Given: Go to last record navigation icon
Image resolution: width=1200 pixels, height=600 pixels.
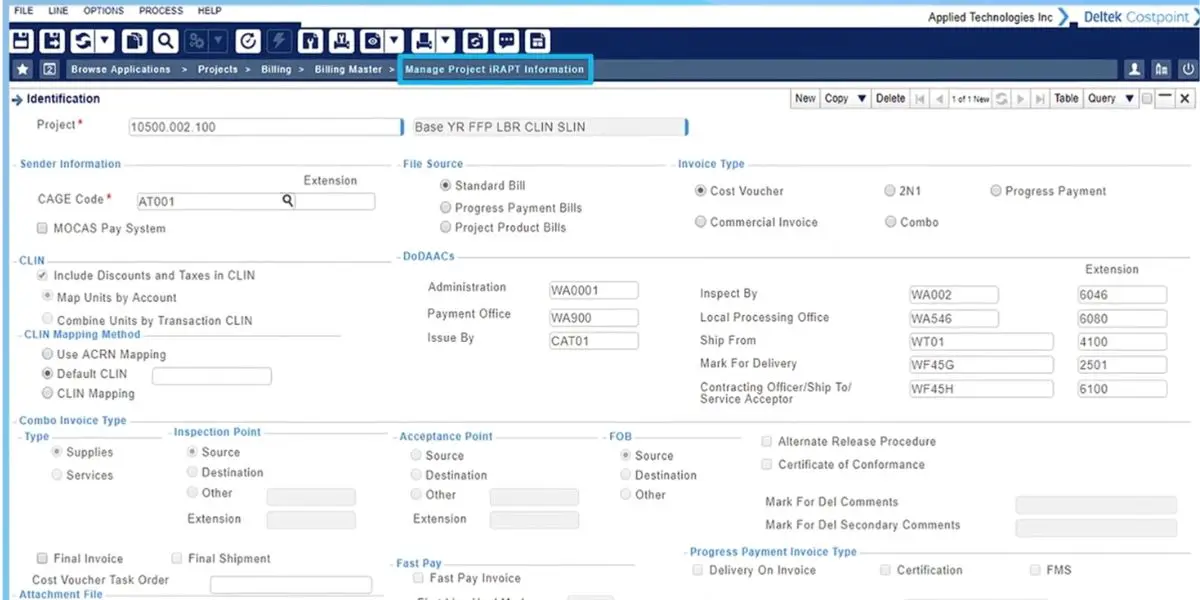Looking at the screenshot, I should click(1040, 99).
